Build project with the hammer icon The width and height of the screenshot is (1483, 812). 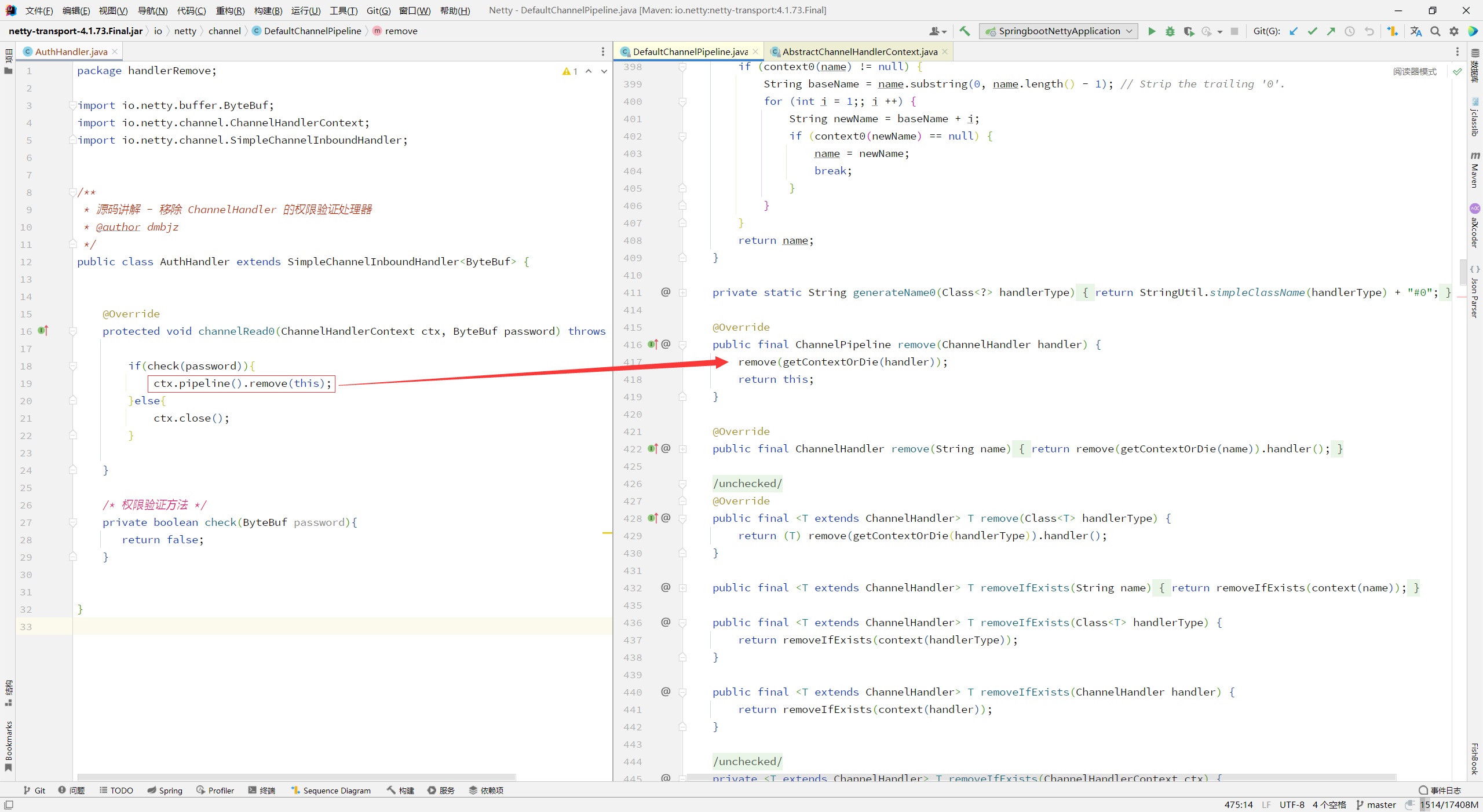965,31
